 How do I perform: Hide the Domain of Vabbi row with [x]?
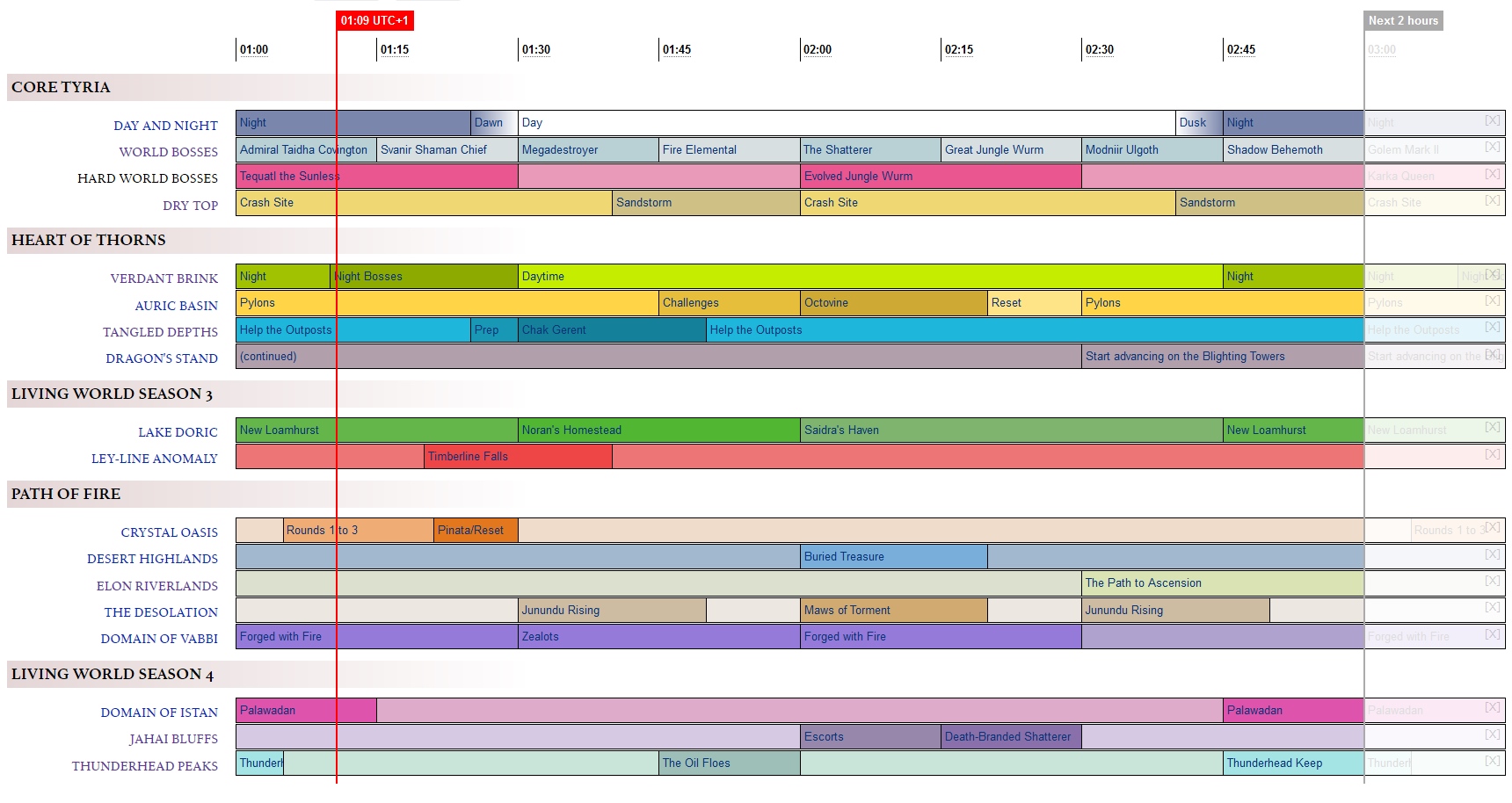1492,633
